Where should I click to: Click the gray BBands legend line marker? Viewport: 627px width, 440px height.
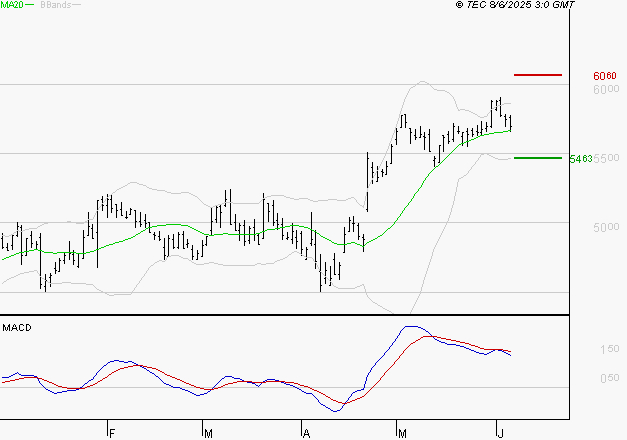[76, 6]
